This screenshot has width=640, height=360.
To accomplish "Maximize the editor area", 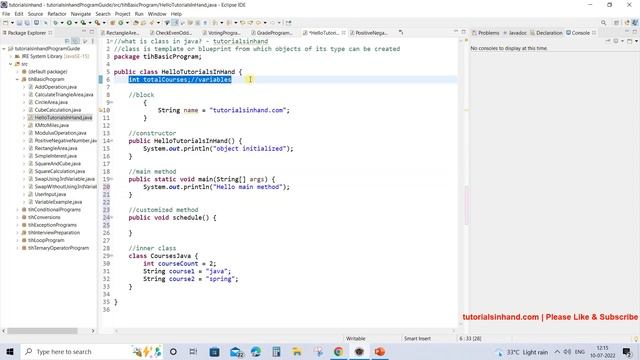I will 463,32.
